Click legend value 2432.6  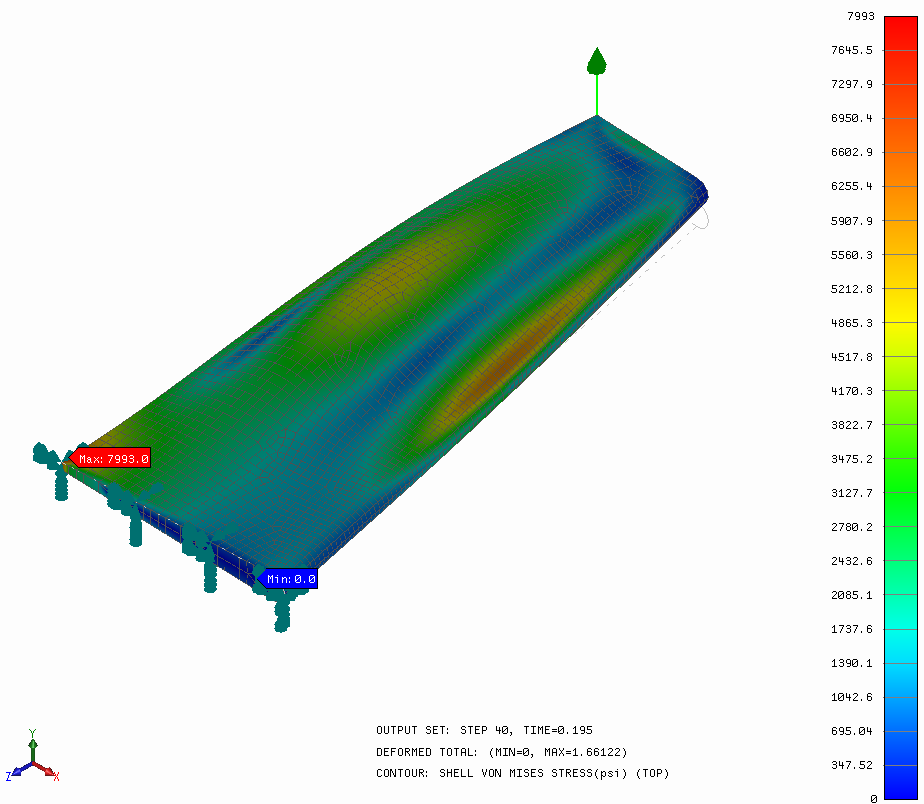(x=852, y=561)
